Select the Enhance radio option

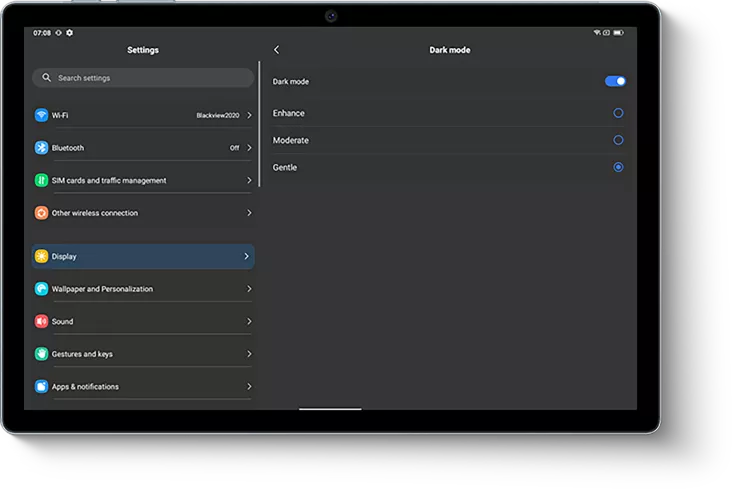618,113
